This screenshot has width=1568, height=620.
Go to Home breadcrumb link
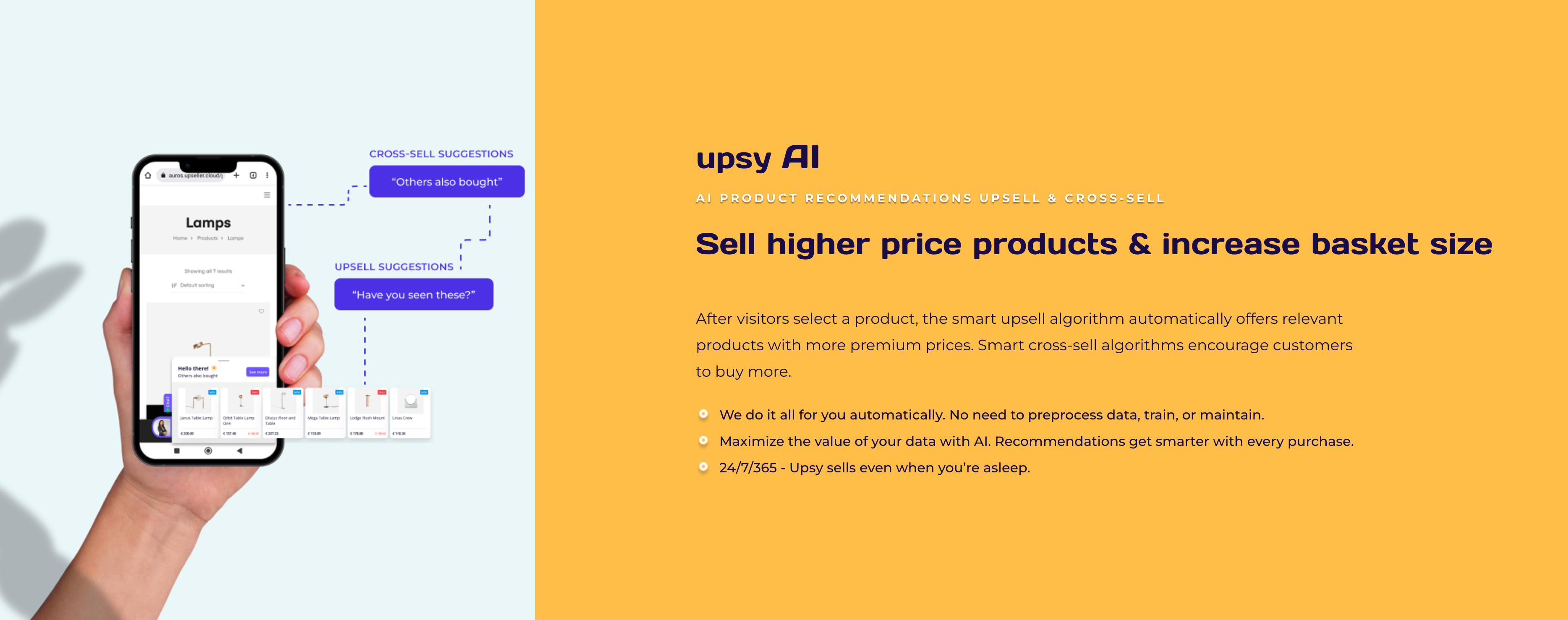pyautogui.click(x=180, y=239)
